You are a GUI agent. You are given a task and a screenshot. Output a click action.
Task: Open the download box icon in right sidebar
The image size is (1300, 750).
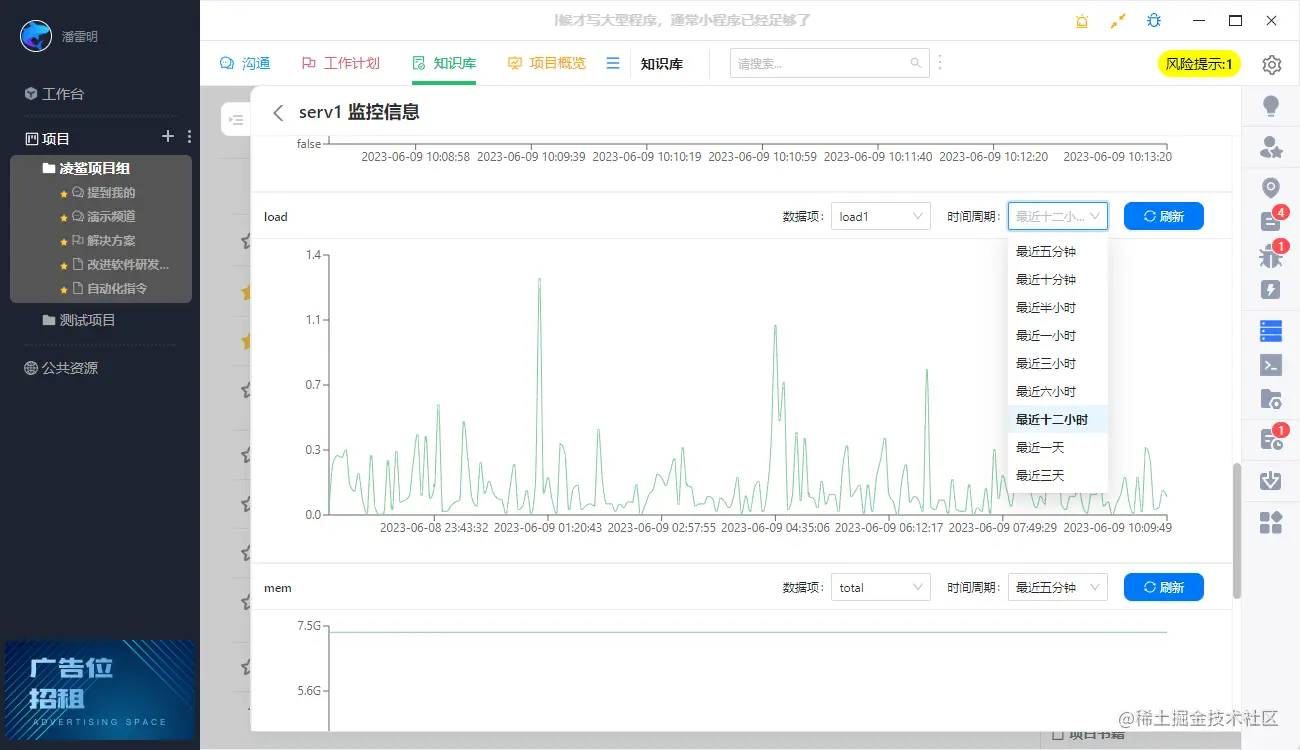(1271, 480)
